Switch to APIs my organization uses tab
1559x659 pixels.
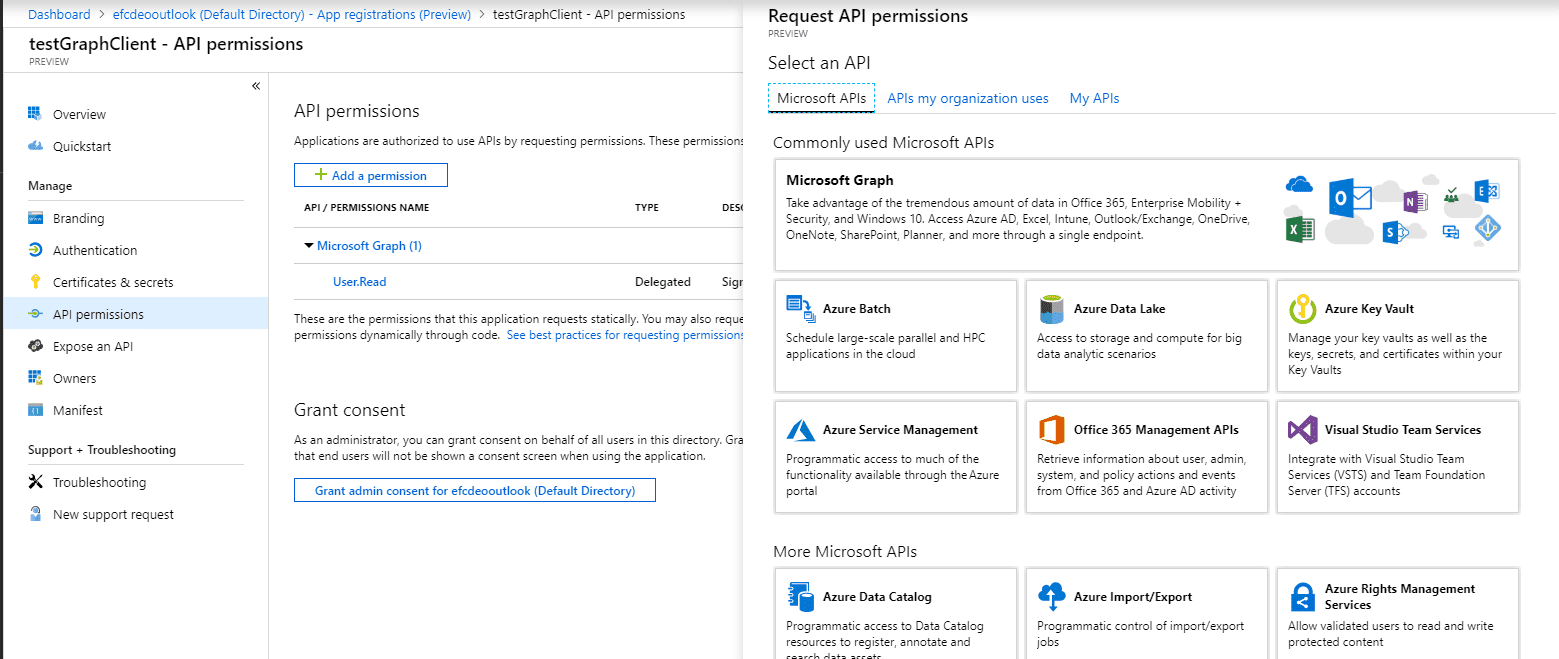pyautogui.click(x=967, y=98)
